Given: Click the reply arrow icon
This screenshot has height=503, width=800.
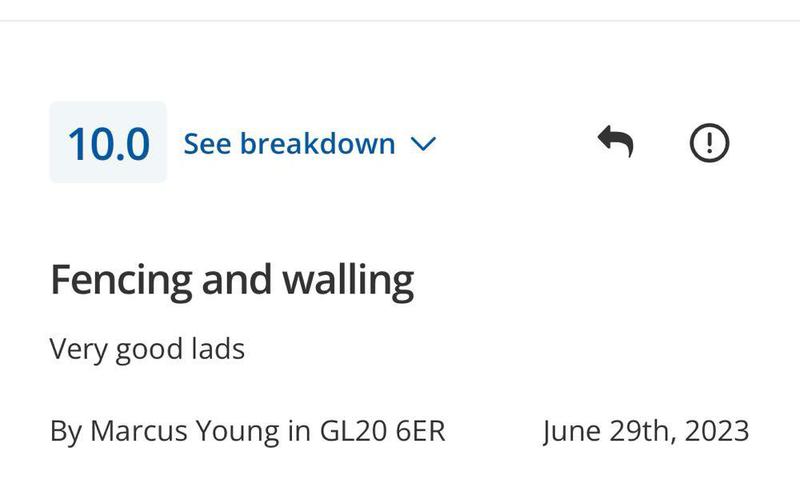Looking at the screenshot, I should tap(615, 142).
